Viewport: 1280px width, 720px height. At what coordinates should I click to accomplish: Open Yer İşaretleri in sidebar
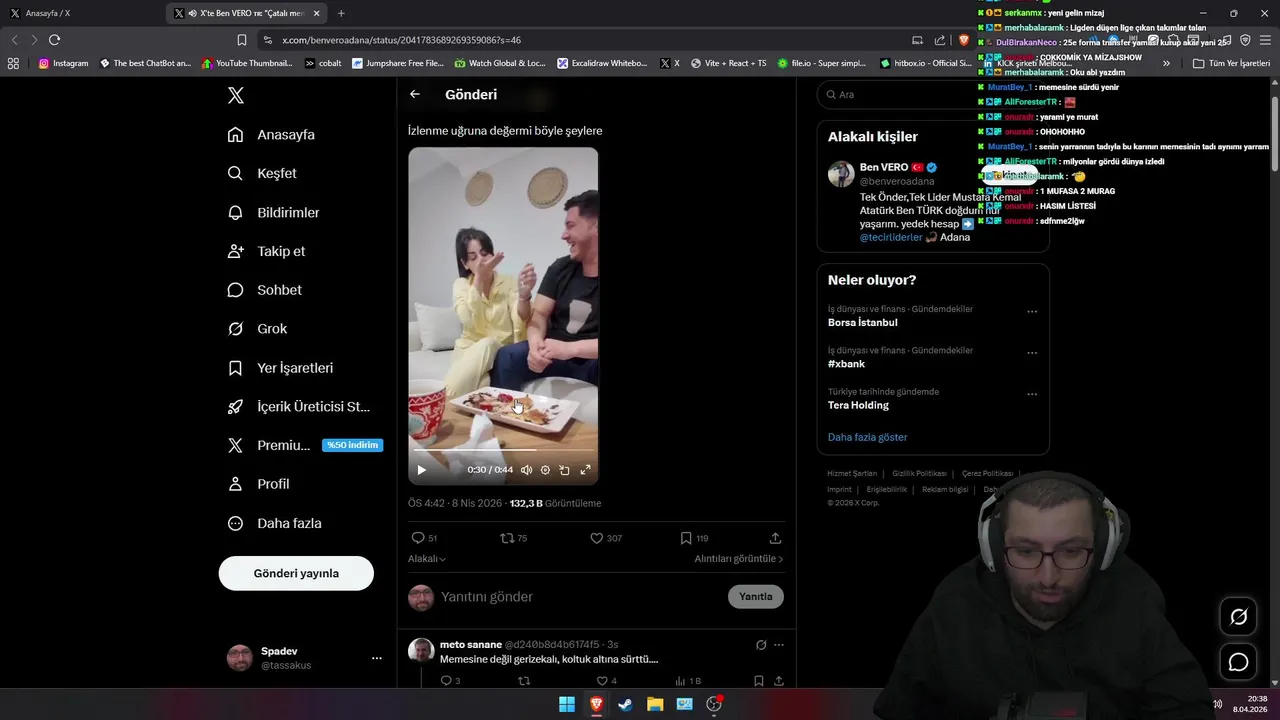[x=280, y=368]
